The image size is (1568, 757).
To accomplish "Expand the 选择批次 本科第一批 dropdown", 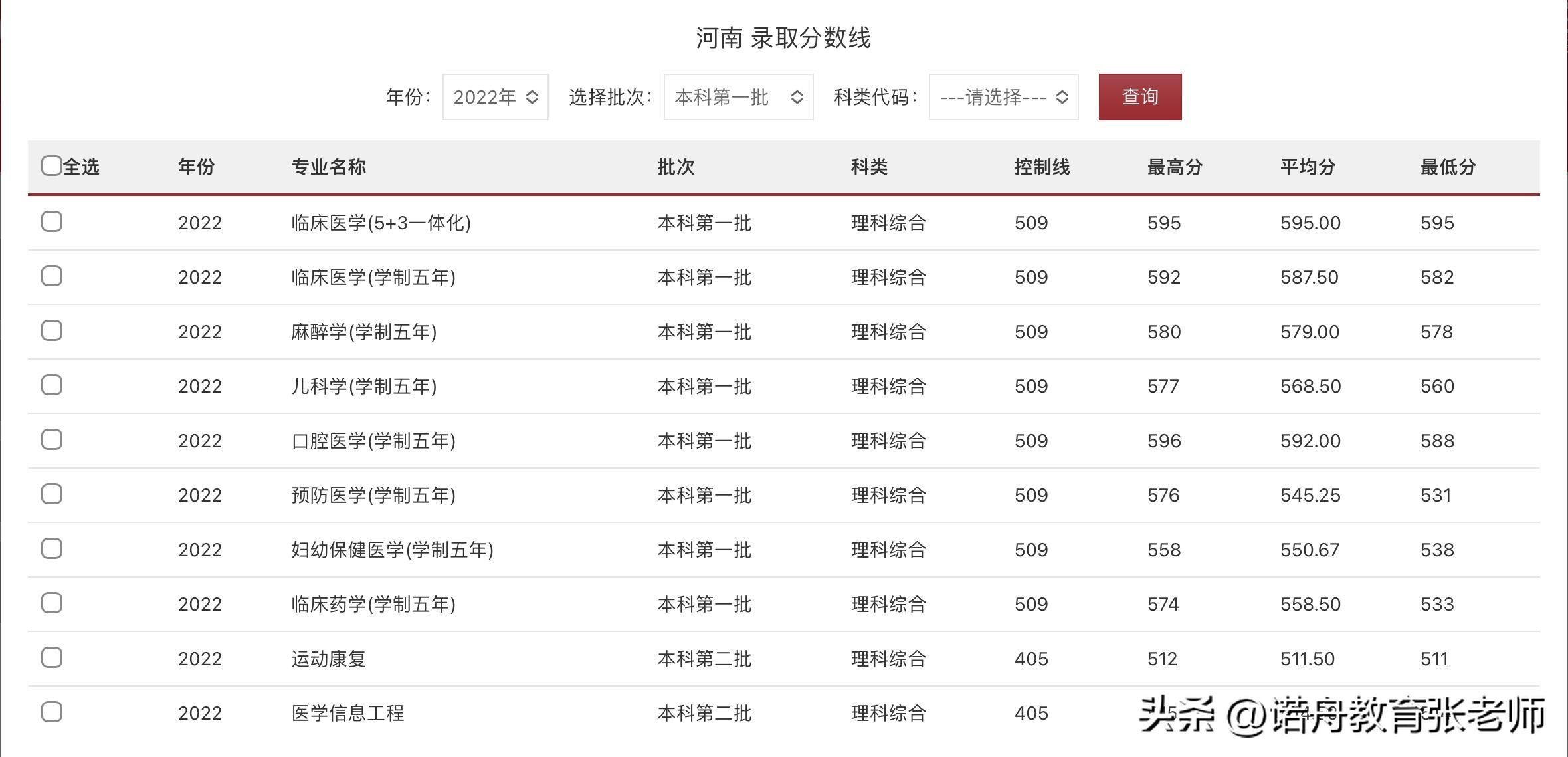I will click(x=738, y=97).
